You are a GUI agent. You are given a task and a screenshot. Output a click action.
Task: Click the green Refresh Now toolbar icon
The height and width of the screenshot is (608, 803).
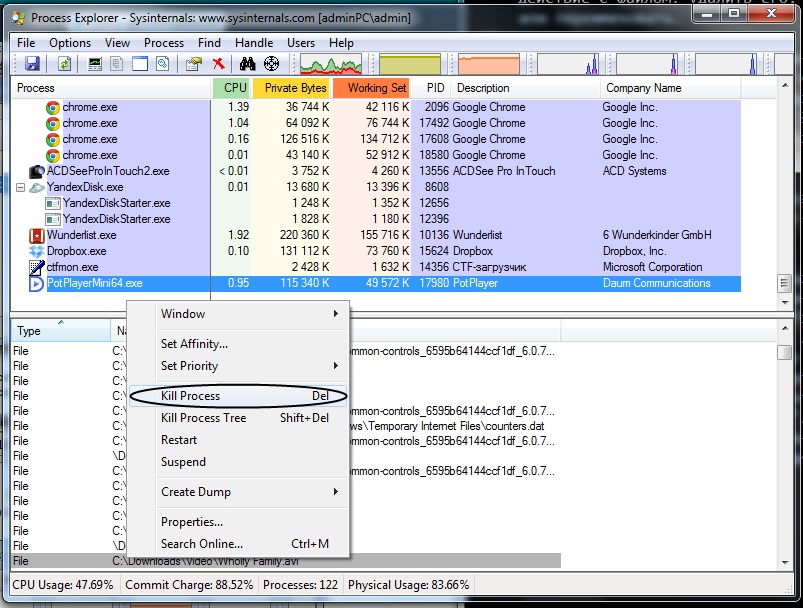coord(65,64)
